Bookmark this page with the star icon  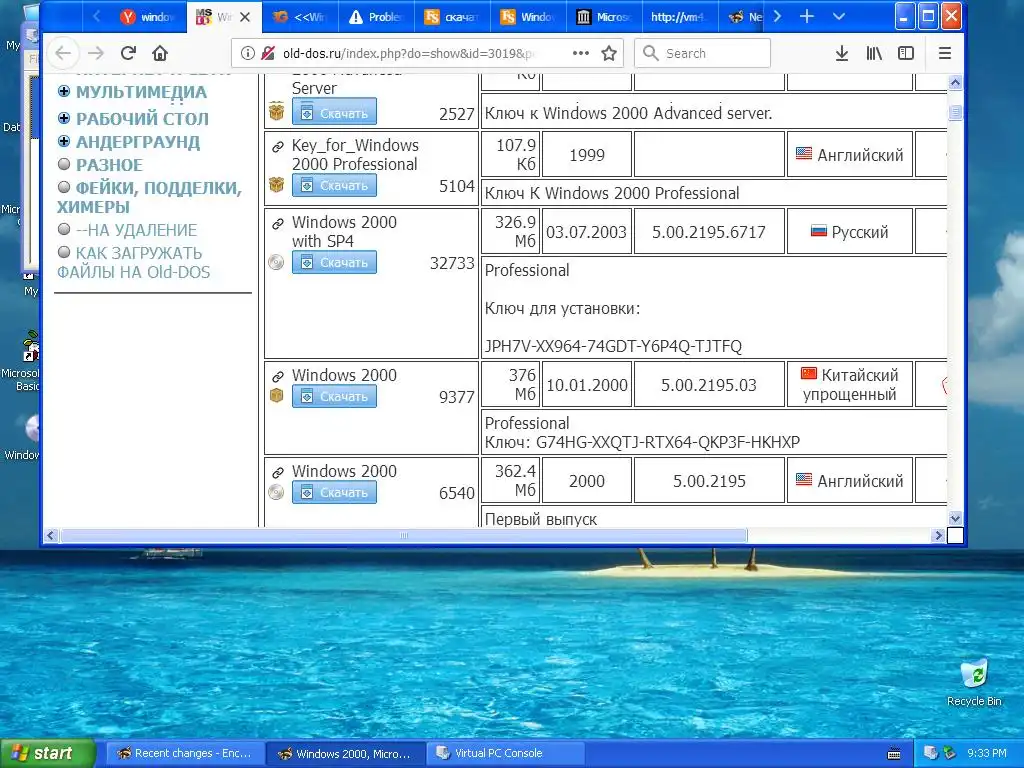[609, 53]
